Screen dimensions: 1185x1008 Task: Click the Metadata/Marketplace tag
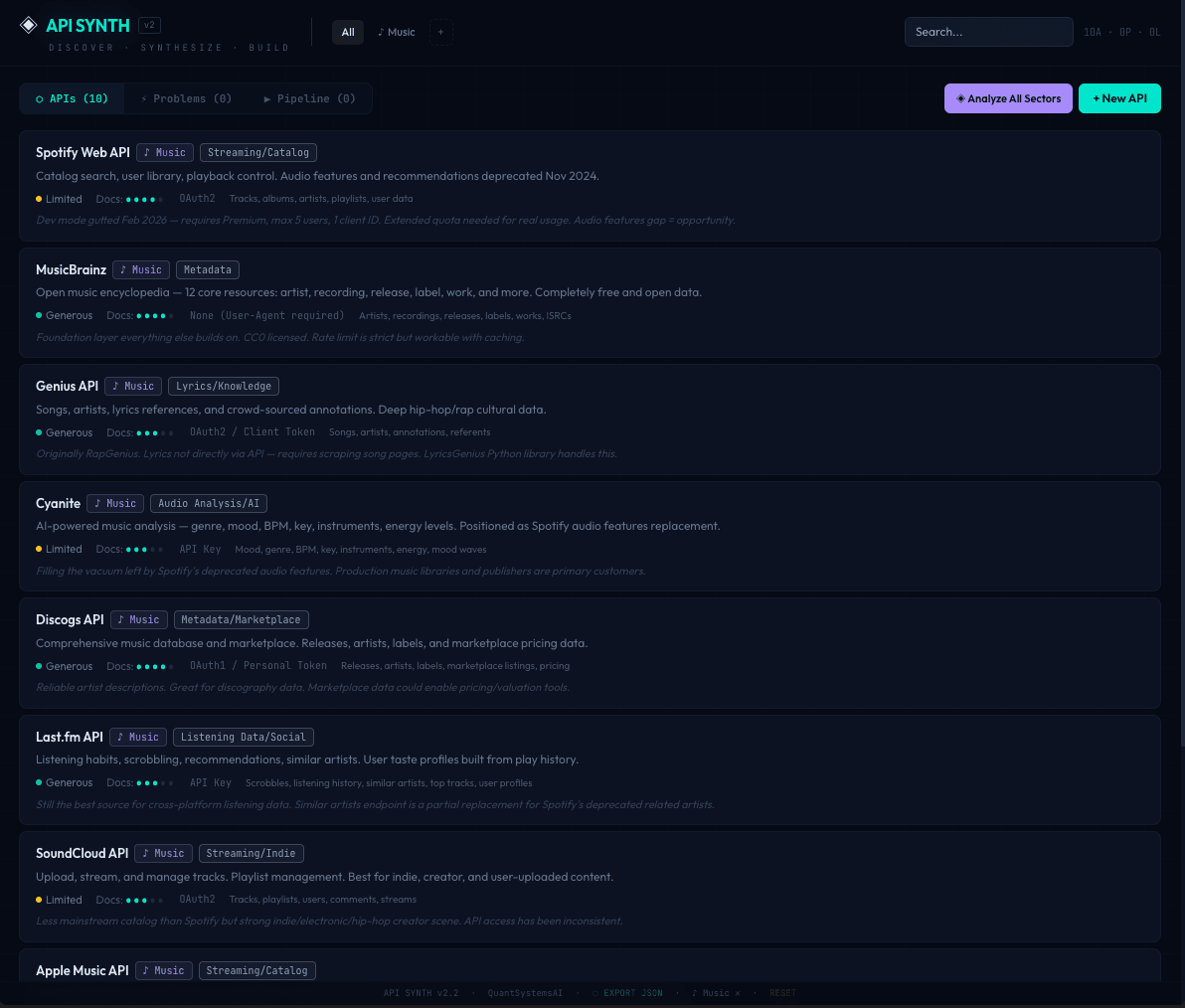click(x=242, y=619)
